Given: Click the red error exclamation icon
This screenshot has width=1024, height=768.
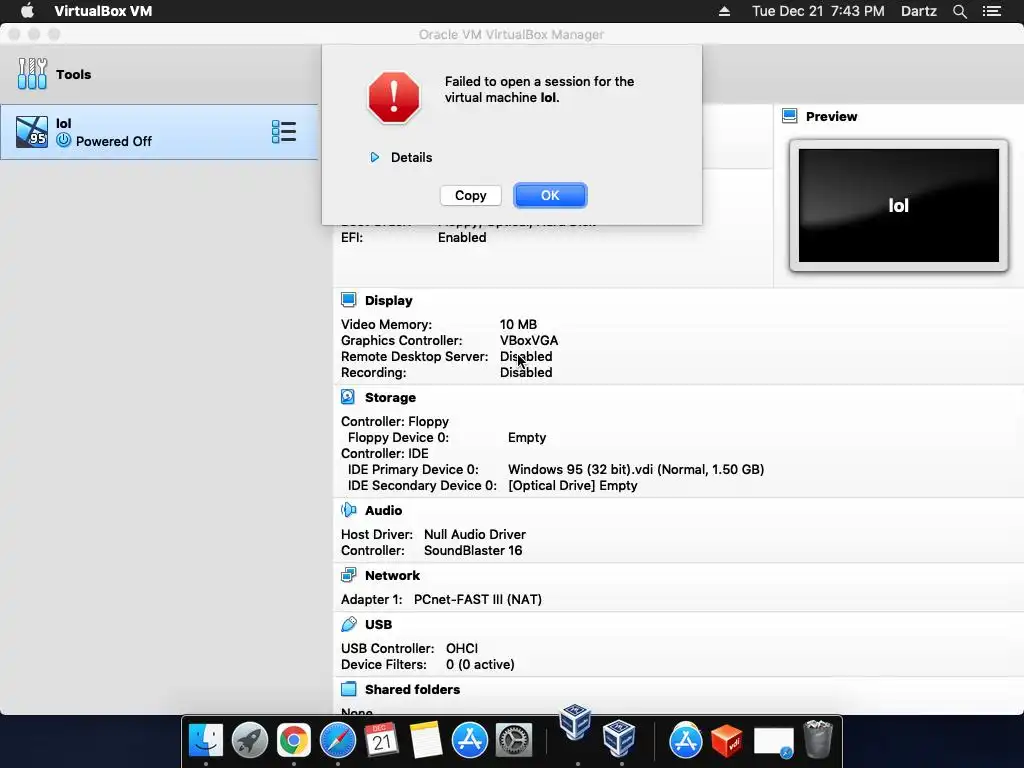Looking at the screenshot, I should [394, 97].
